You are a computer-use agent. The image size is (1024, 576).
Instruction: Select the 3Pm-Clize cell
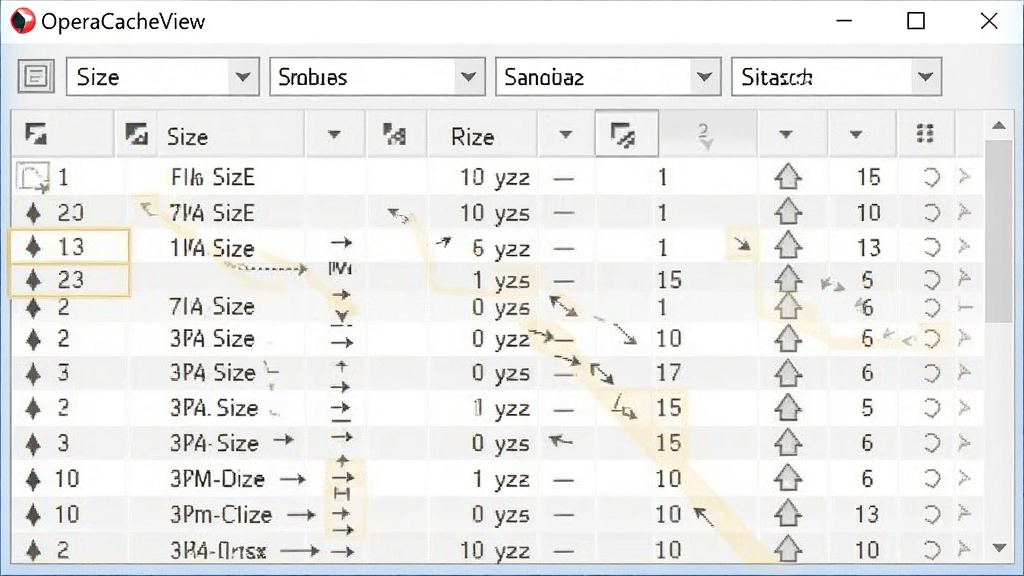pyautogui.click(x=221, y=515)
